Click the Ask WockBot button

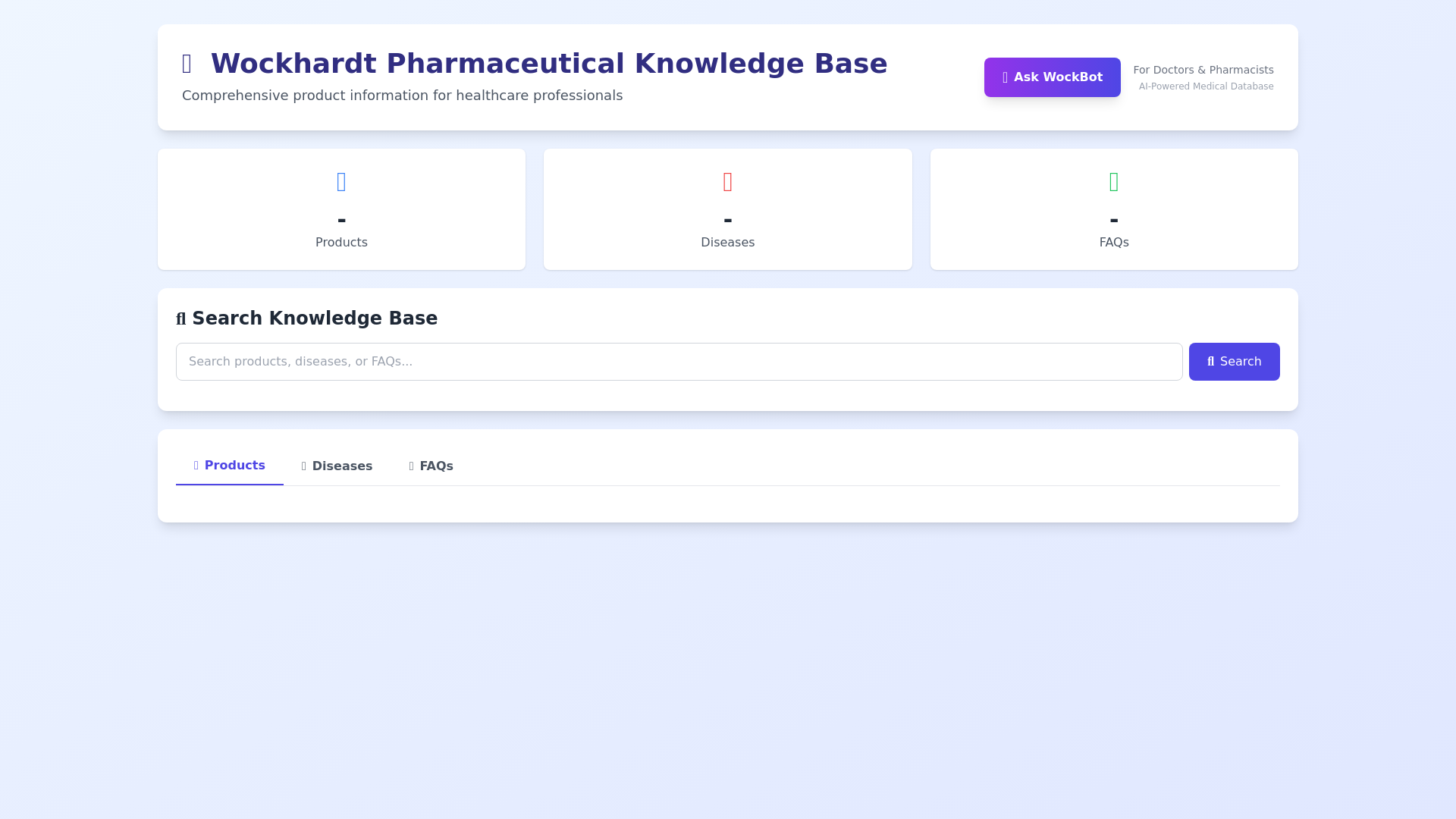coord(1052,77)
